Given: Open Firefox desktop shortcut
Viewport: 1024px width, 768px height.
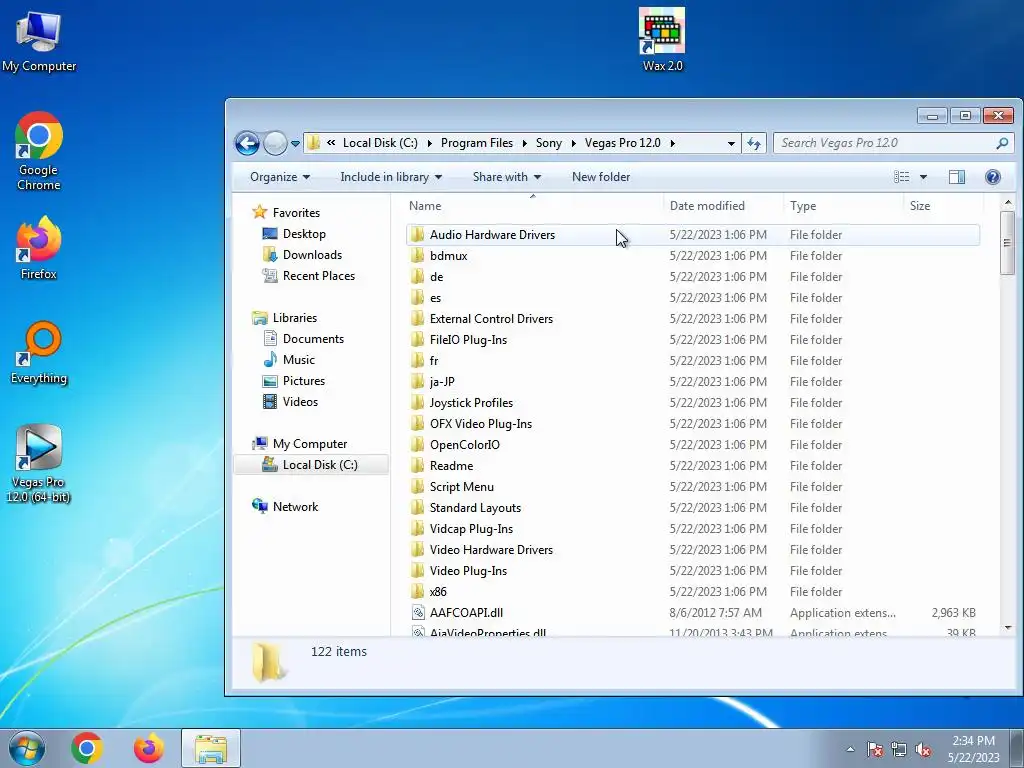Looking at the screenshot, I should tap(39, 248).
